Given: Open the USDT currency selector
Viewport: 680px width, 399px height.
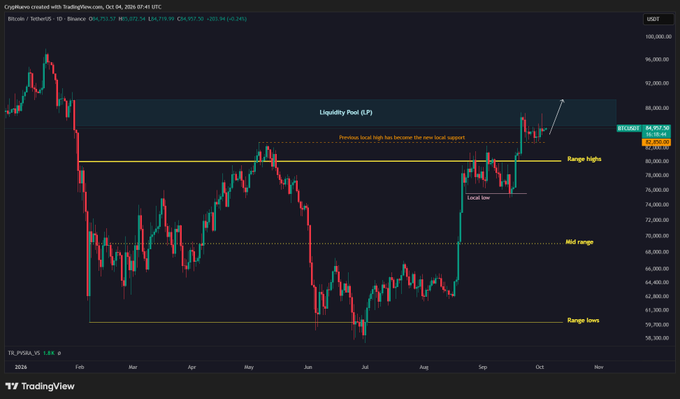Looking at the screenshot, I should click(x=658, y=19).
